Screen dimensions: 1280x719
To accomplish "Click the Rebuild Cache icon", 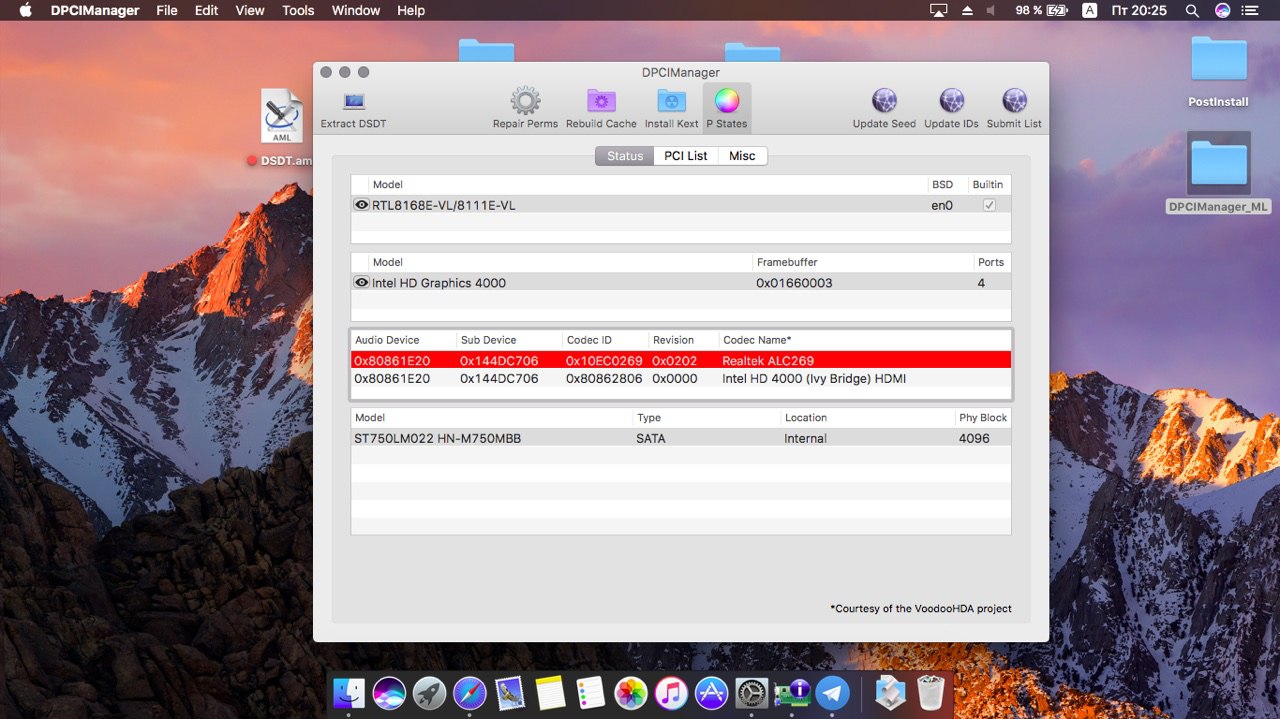I will 601,102.
